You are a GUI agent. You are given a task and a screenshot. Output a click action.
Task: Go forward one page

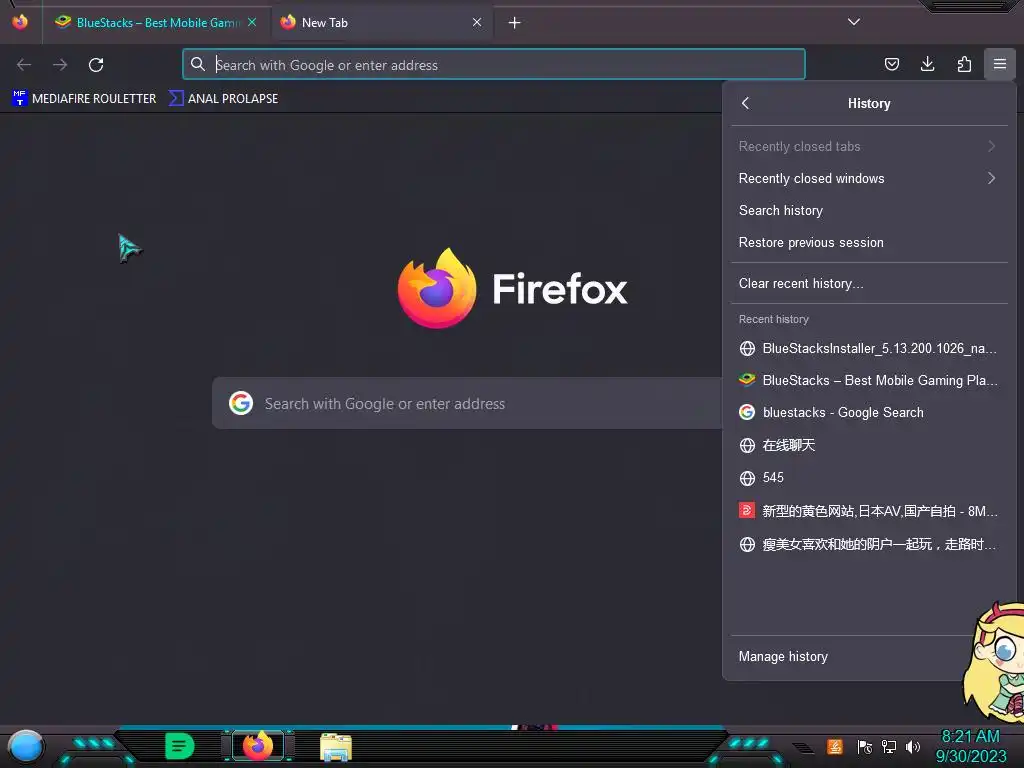pyautogui.click(x=60, y=65)
